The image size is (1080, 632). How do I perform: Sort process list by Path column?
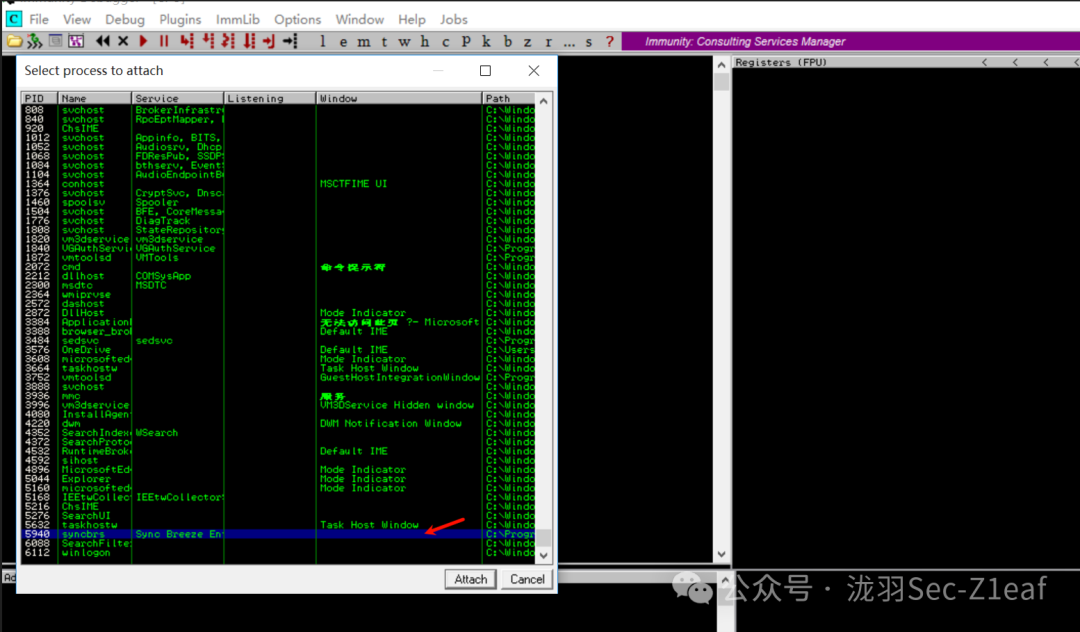(x=508, y=98)
